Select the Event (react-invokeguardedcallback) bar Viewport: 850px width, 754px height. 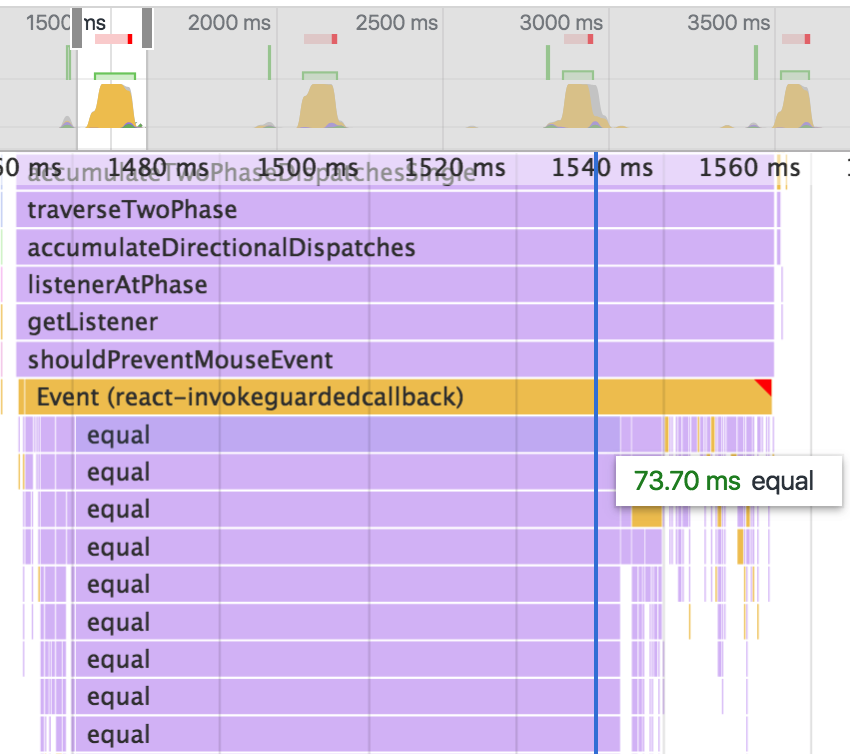tap(300, 397)
